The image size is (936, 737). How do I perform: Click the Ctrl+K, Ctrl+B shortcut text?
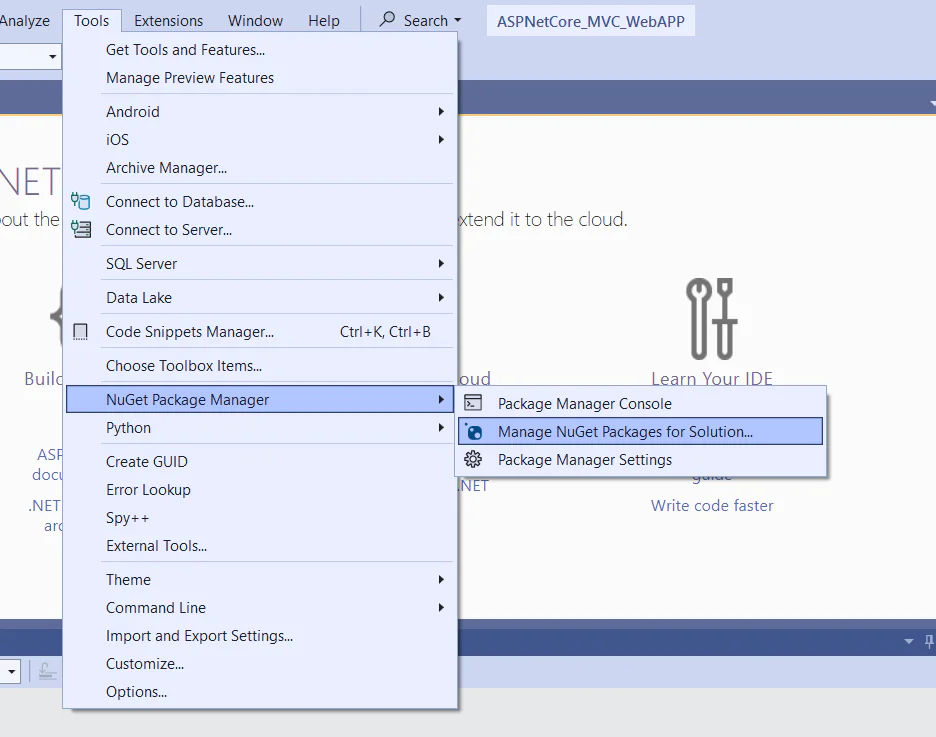click(385, 332)
